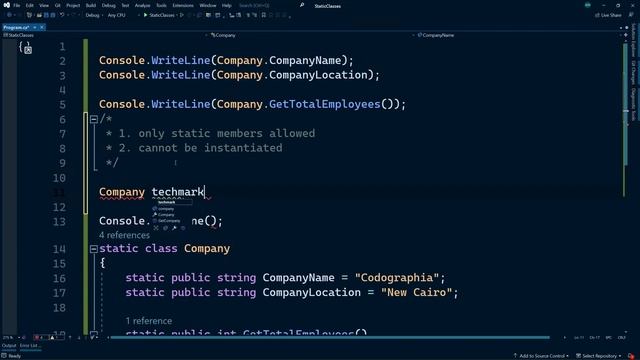Click the Visual Studio logo icon
The width and height of the screenshot is (640, 360).
click(7, 5)
